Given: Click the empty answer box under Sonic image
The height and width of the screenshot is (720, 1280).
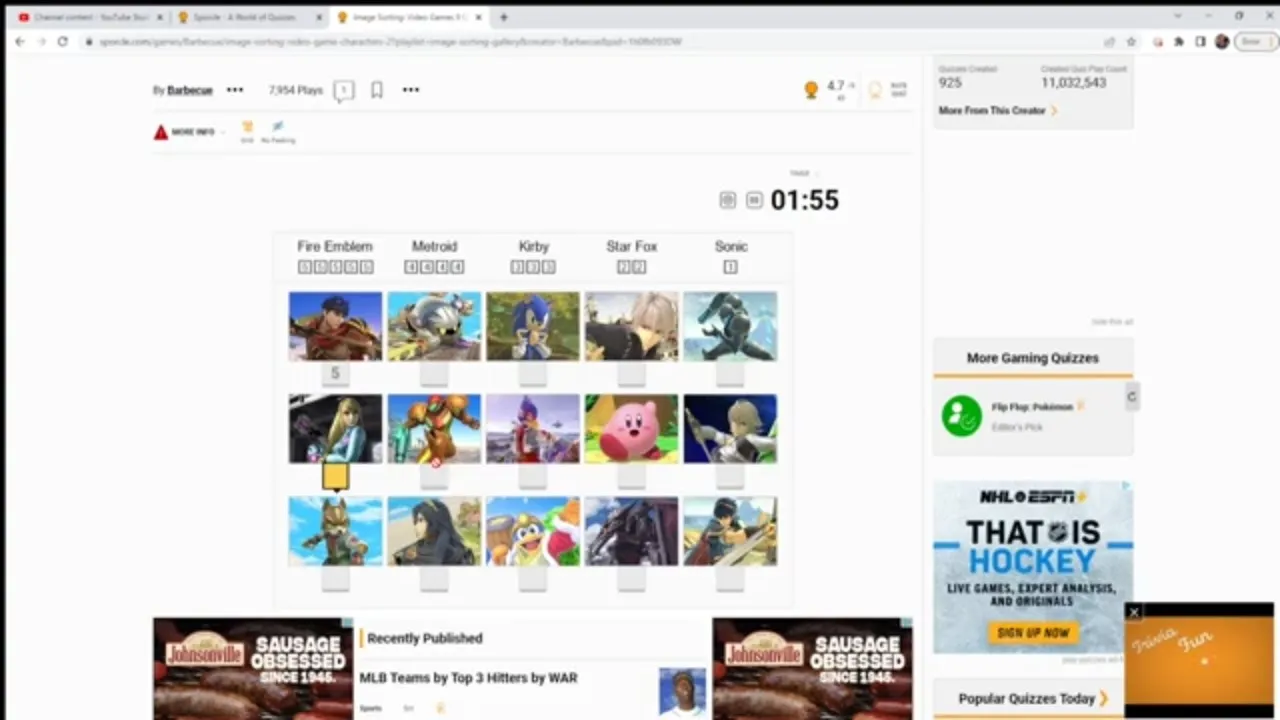Looking at the screenshot, I should 533,374.
